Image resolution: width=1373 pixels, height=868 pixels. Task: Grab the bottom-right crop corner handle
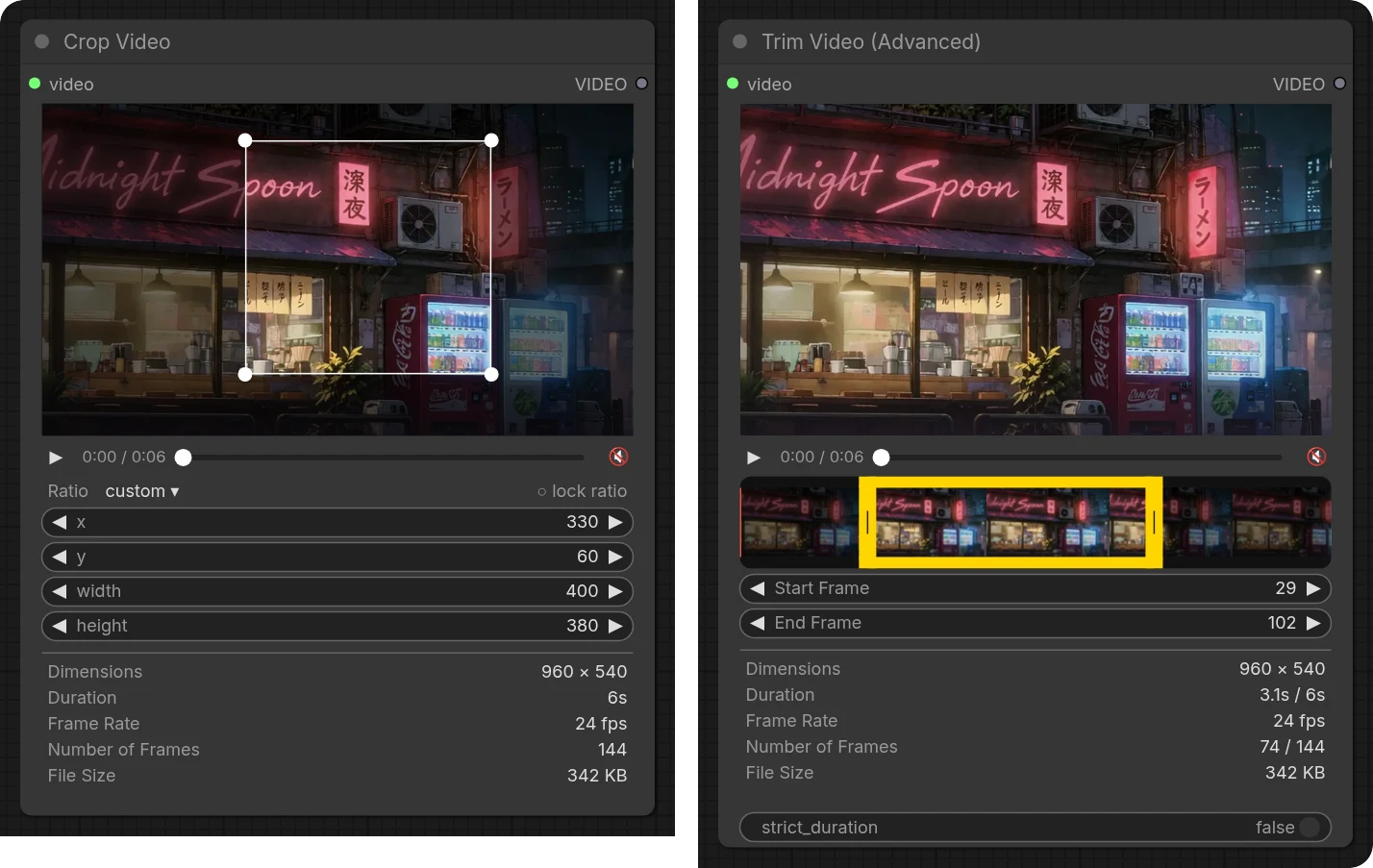[x=491, y=374]
